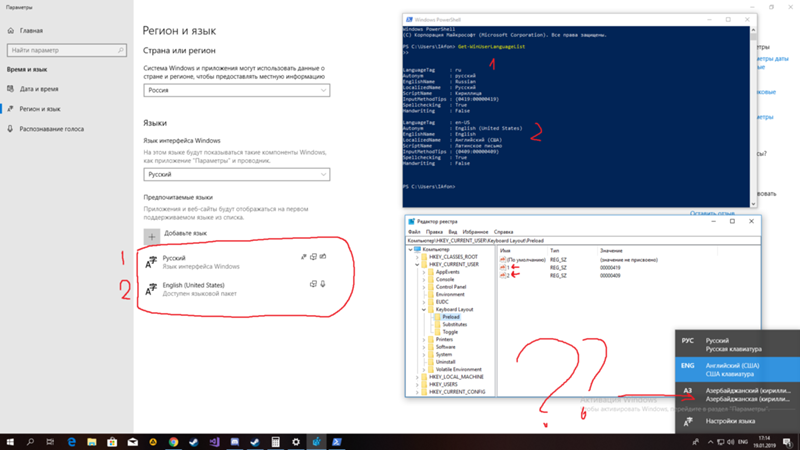Open Microsoft Store from the taskbar
The width and height of the screenshot is (800, 450).
(112, 442)
